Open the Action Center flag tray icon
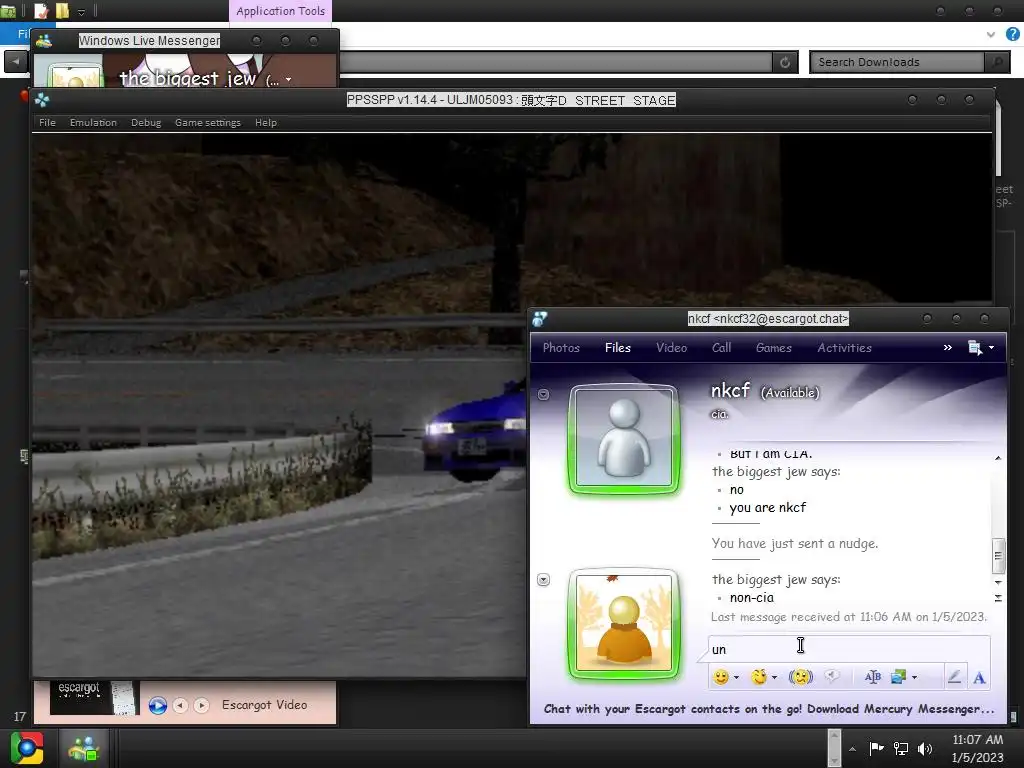The width and height of the screenshot is (1024, 768). click(x=876, y=748)
